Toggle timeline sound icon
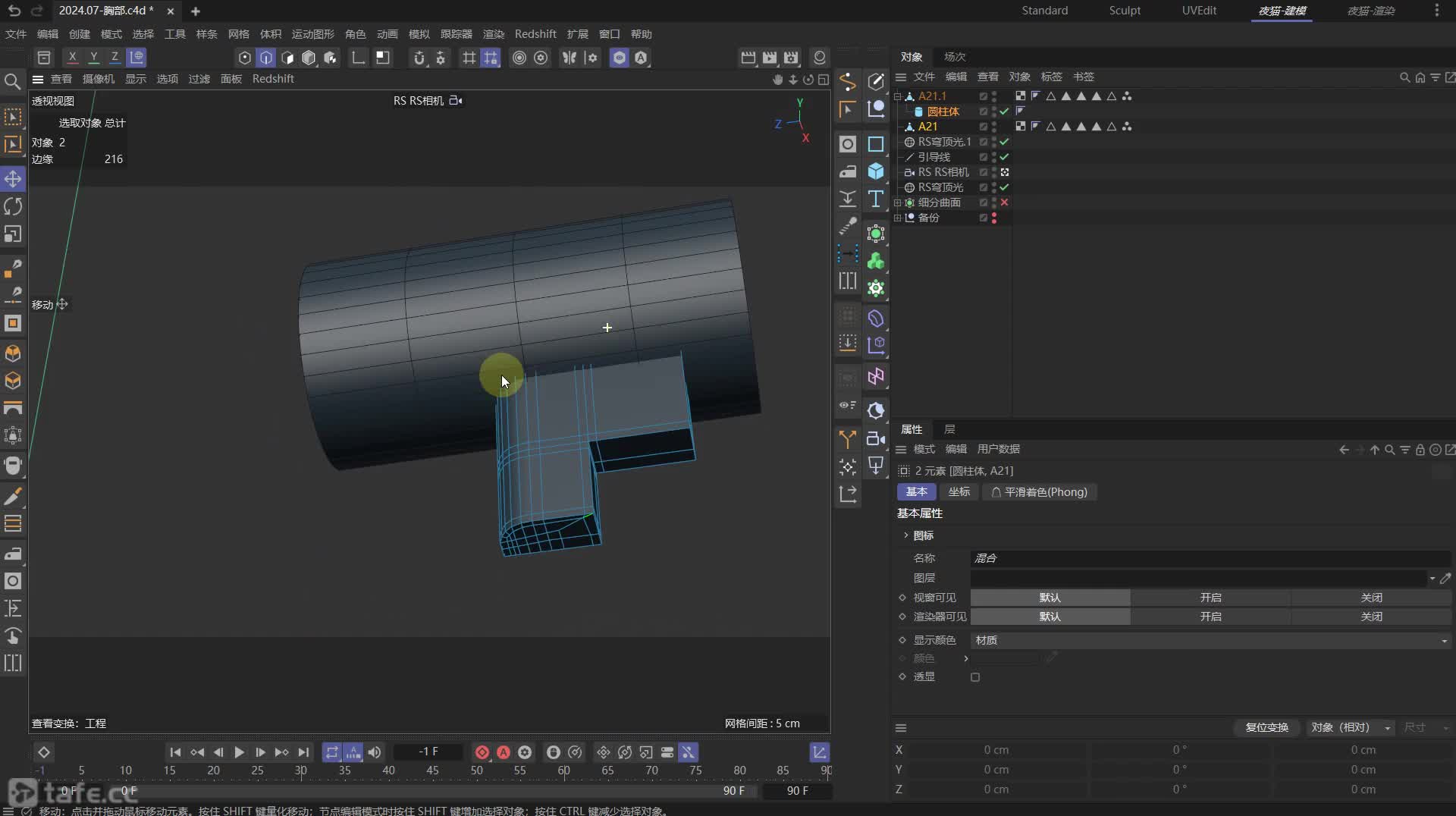Screen dimensions: 1456x816 coord(375,752)
